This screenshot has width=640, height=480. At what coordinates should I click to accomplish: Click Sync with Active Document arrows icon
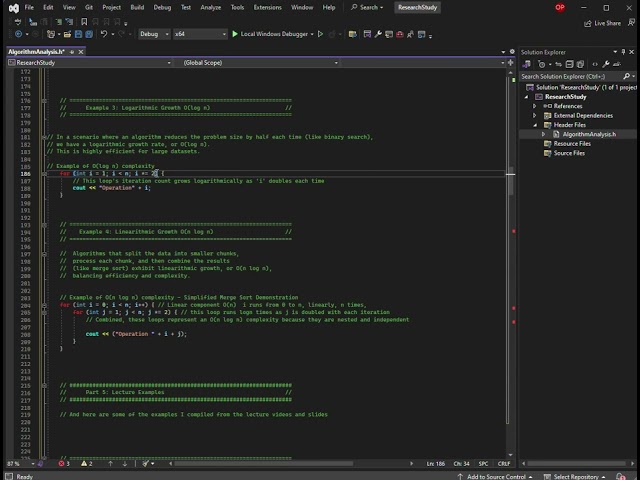click(x=558, y=64)
